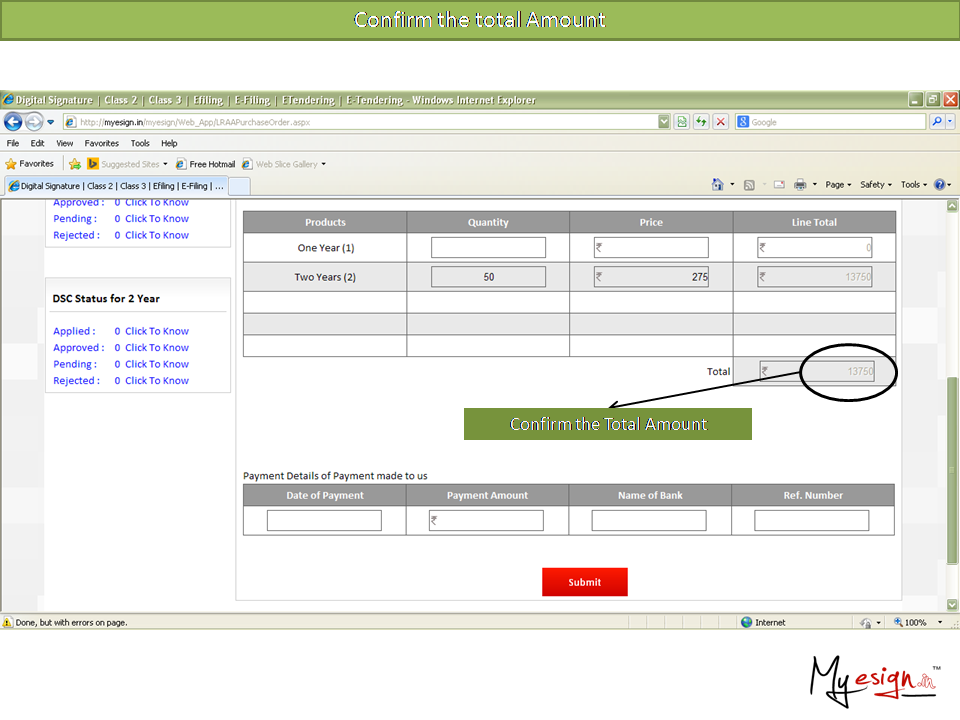Click the One Year quantity input field
Image resolution: width=960 pixels, height=720 pixels.
click(488, 248)
